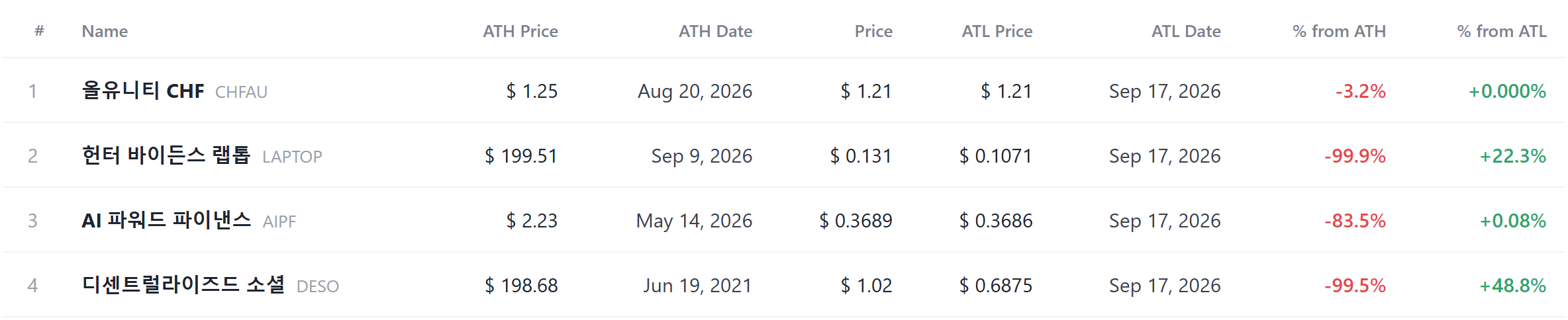Sort table by Name column header

(105, 31)
